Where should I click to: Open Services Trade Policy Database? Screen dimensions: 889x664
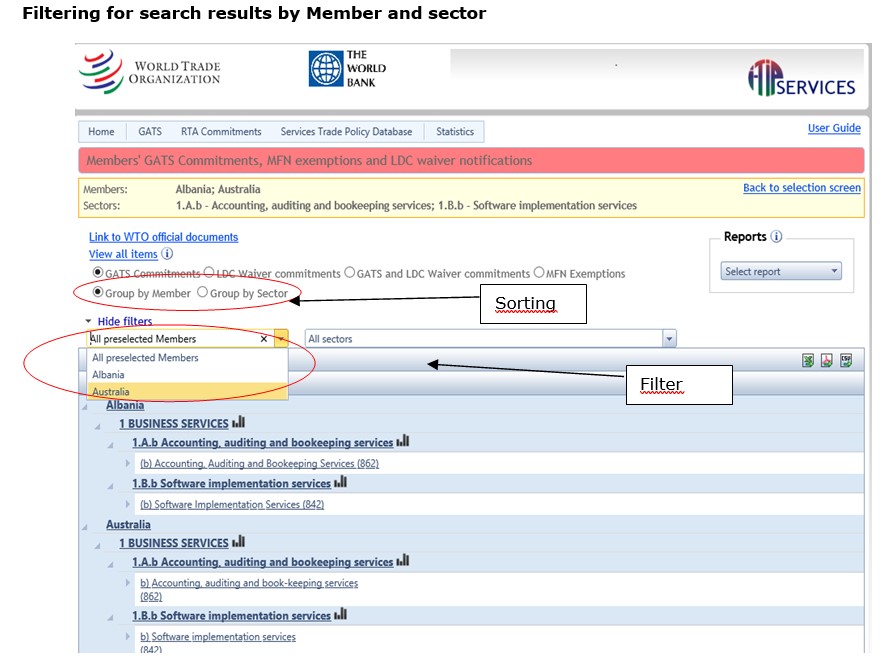[346, 132]
